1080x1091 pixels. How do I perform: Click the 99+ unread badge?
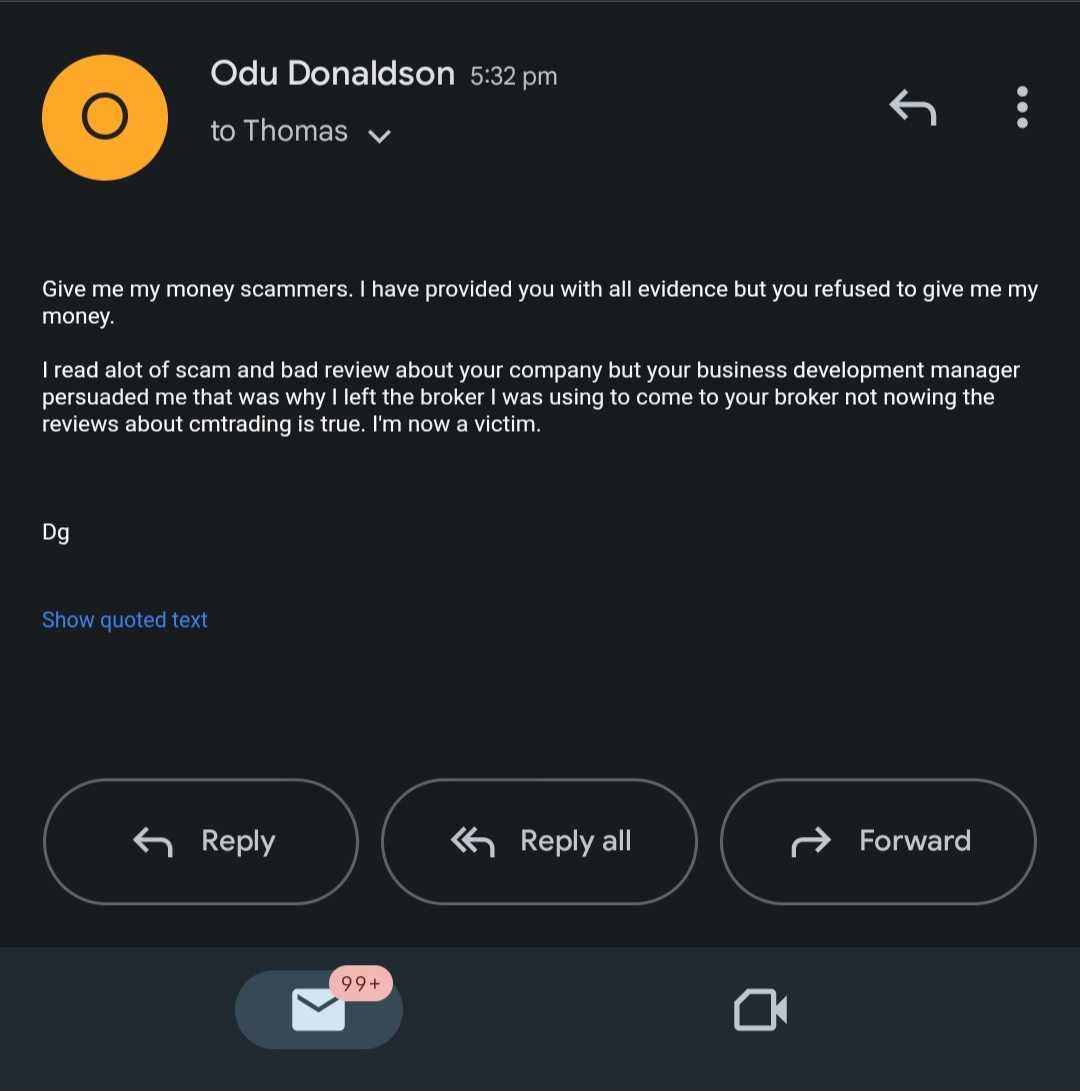pos(360,984)
